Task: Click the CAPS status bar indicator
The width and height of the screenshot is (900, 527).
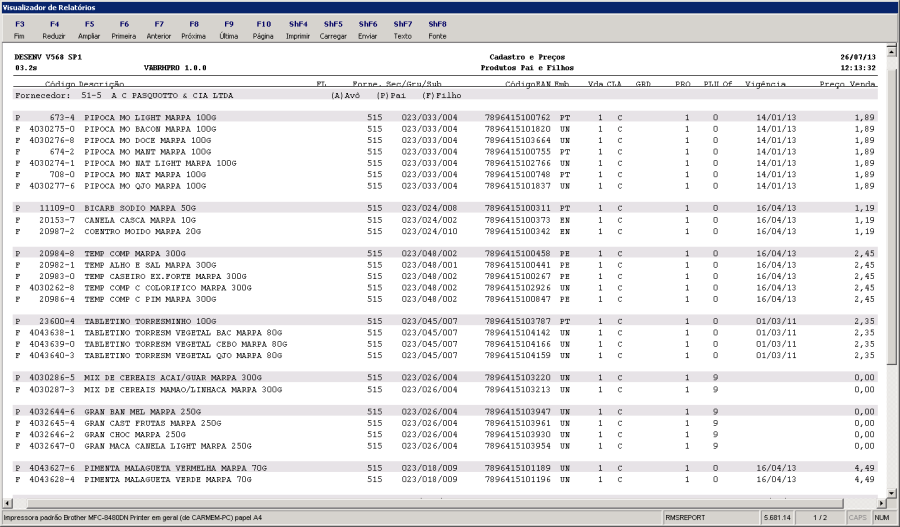Action: coord(858,517)
